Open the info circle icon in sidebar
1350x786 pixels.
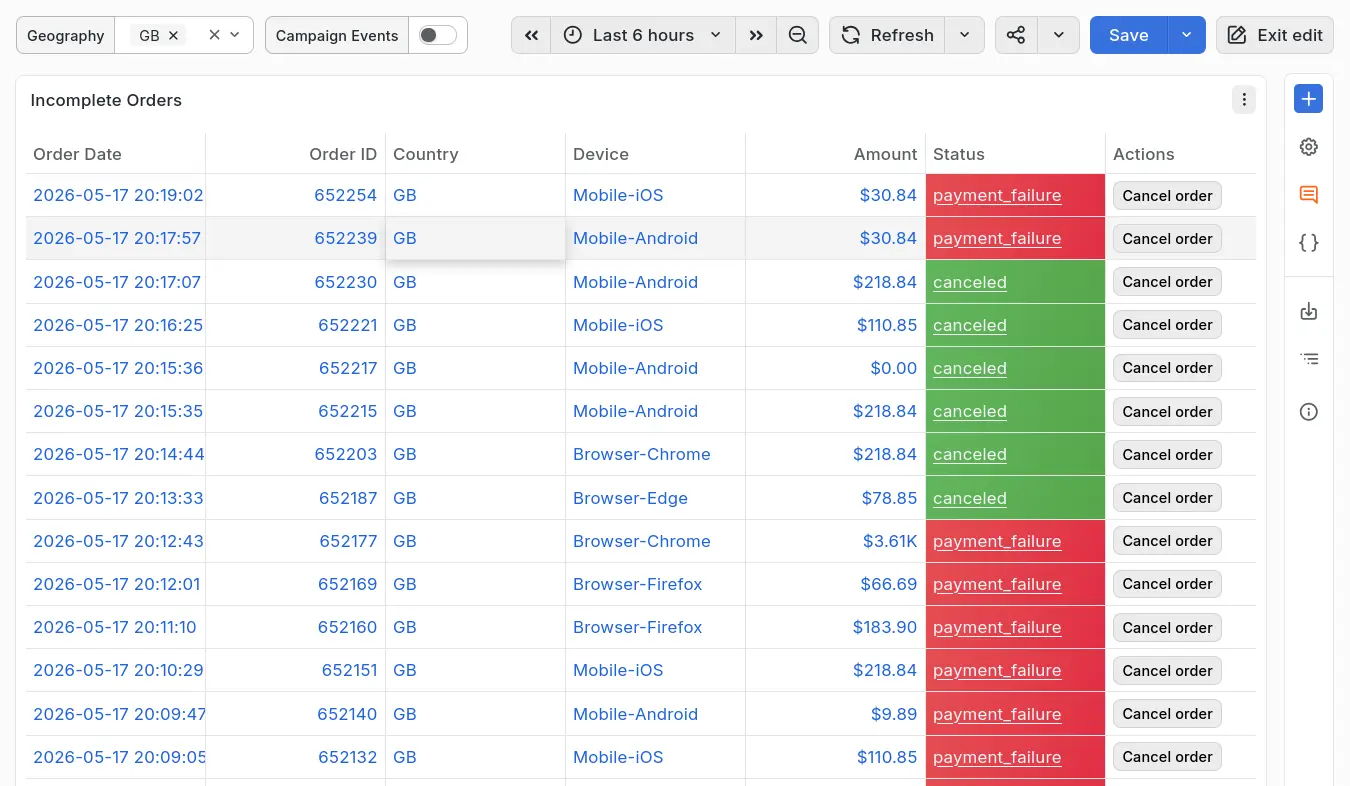(1309, 412)
